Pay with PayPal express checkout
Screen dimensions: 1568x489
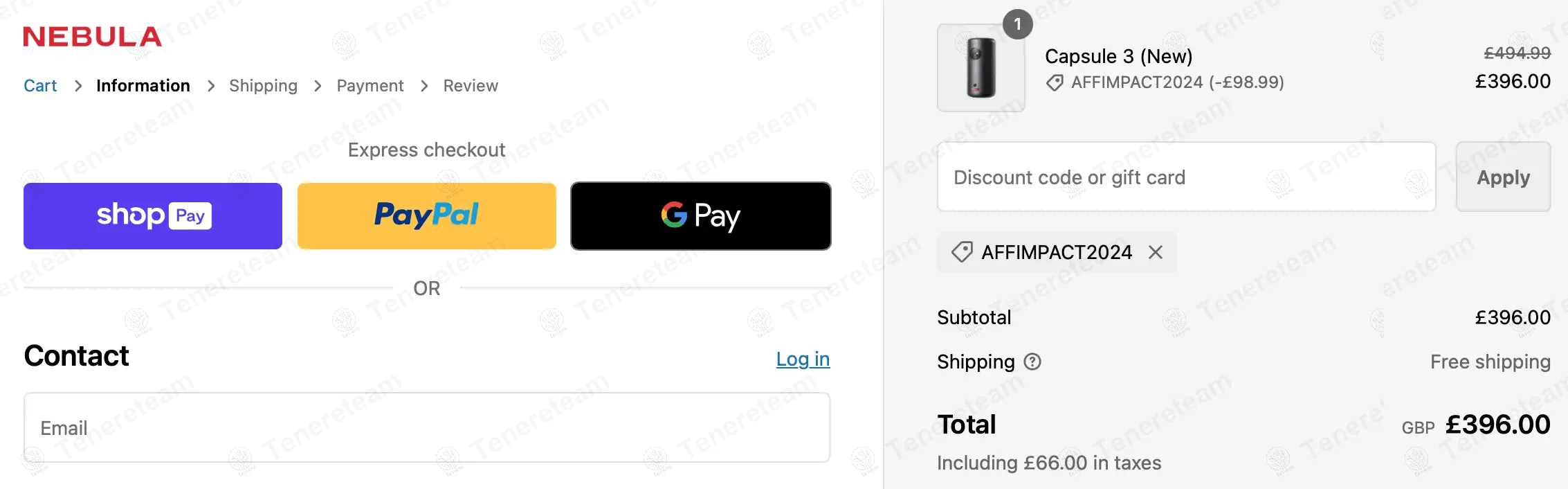[x=426, y=216]
